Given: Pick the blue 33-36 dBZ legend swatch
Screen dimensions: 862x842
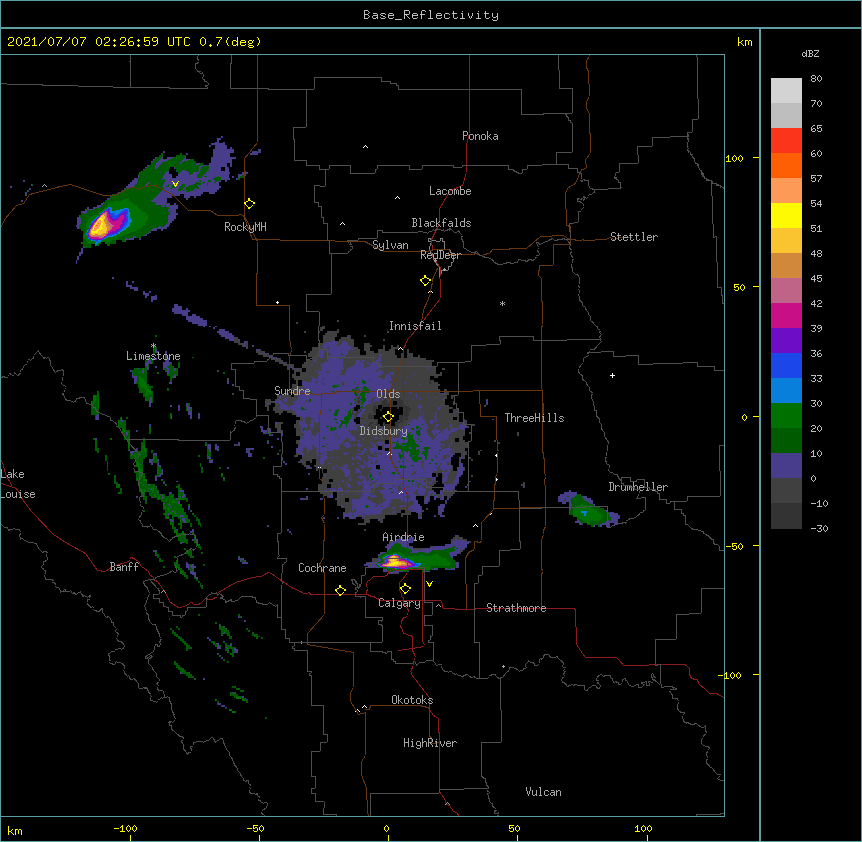Looking at the screenshot, I should tap(786, 365).
